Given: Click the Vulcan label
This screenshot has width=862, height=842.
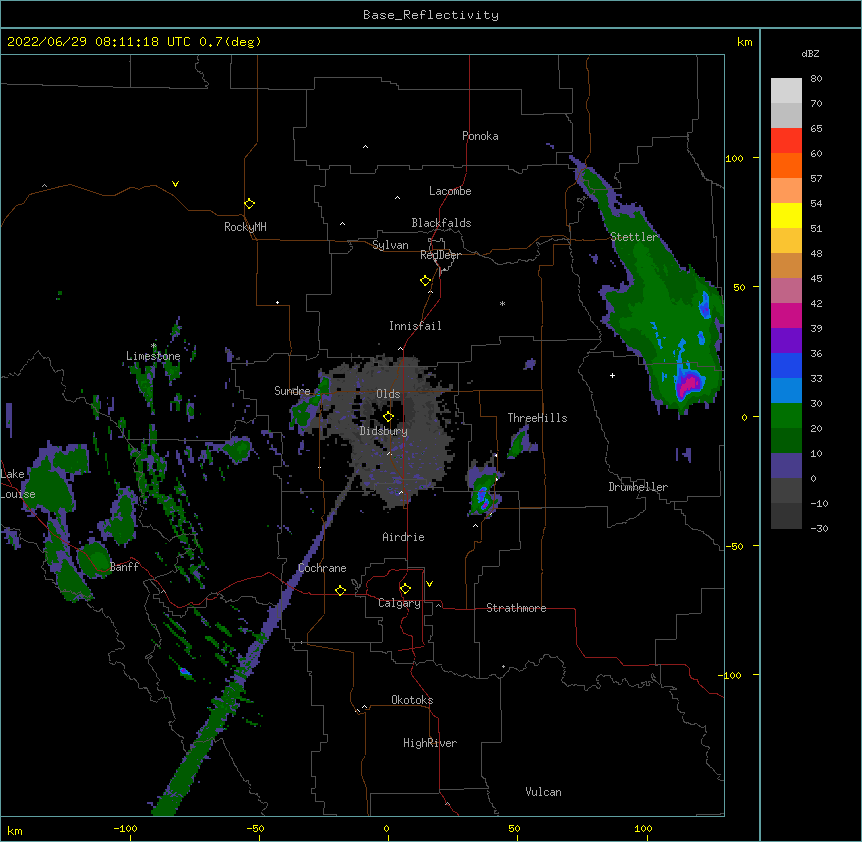Looking at the screenshot, I should tap(543, 792).
